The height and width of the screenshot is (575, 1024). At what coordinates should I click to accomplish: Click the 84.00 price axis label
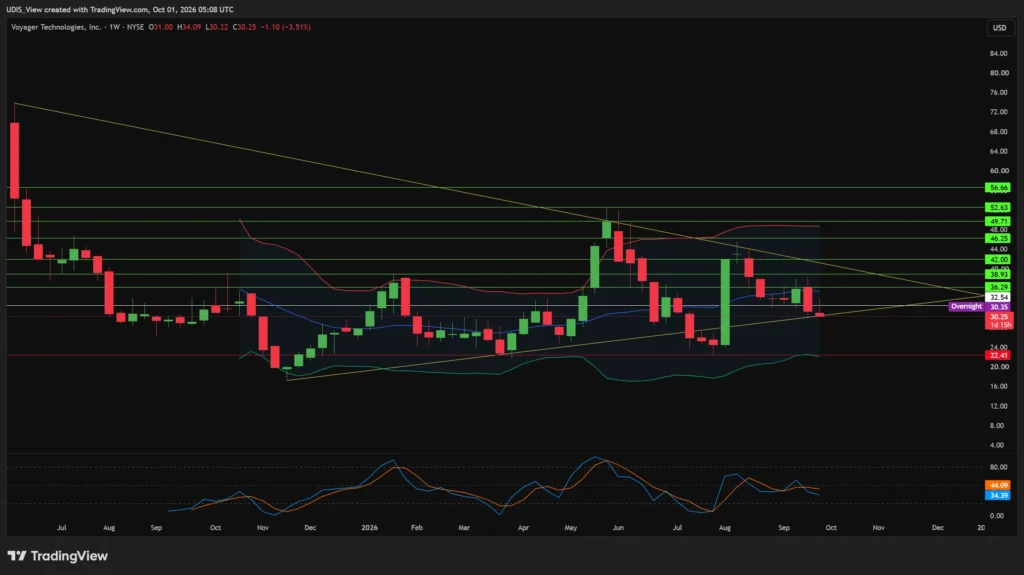click(999, 54)
